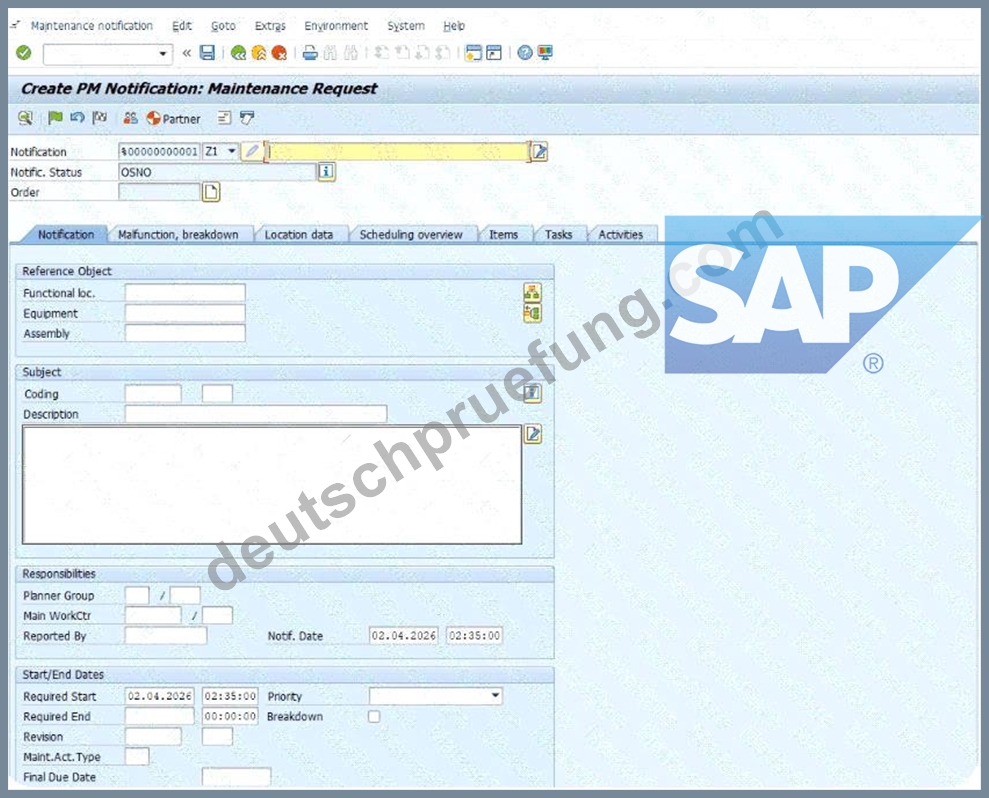Image resolution: width=989 pixels, height=798 pixels.
Task: Click the create Order document icon
Action: [211, 192]
